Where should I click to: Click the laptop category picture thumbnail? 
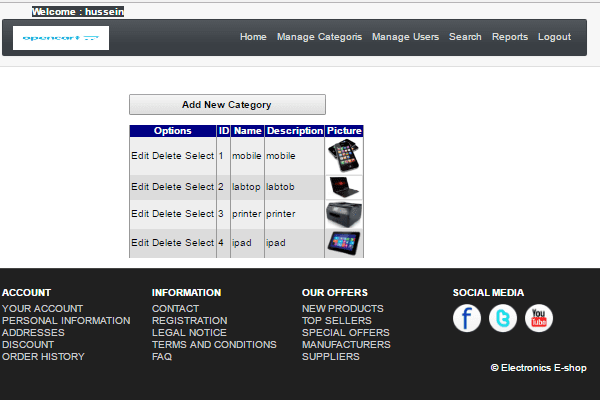[x=344, y=187]
